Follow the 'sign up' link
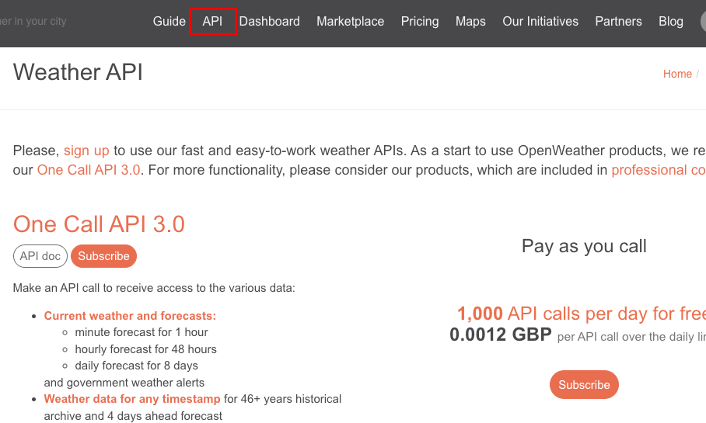Screen dimensions: 706x423 [x=86, y=150]
